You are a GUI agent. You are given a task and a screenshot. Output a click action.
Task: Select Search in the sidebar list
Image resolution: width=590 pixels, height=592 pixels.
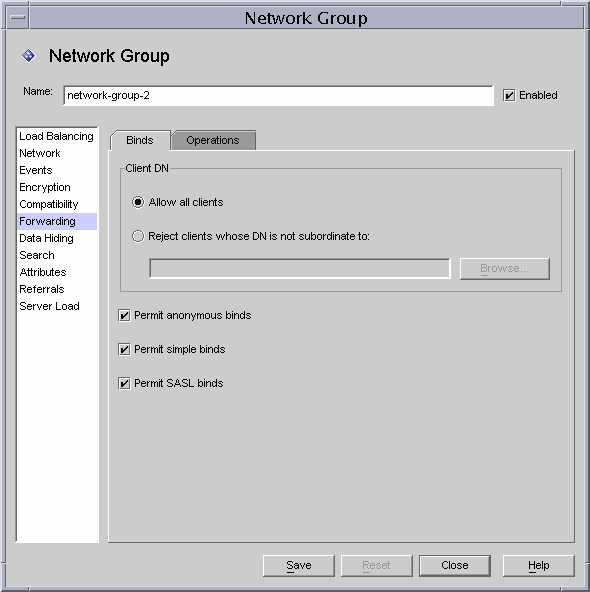(x=57, y=255)
